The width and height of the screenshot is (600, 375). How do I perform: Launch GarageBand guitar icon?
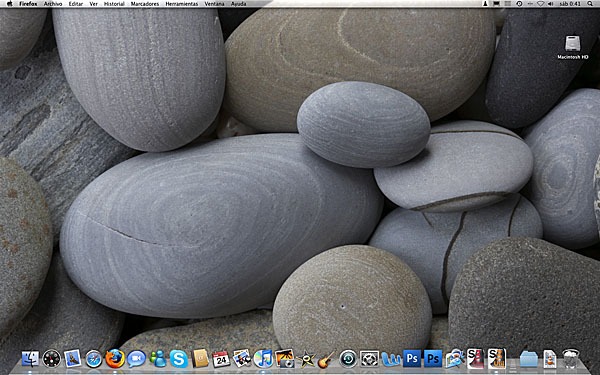click(x=326, y=360)
